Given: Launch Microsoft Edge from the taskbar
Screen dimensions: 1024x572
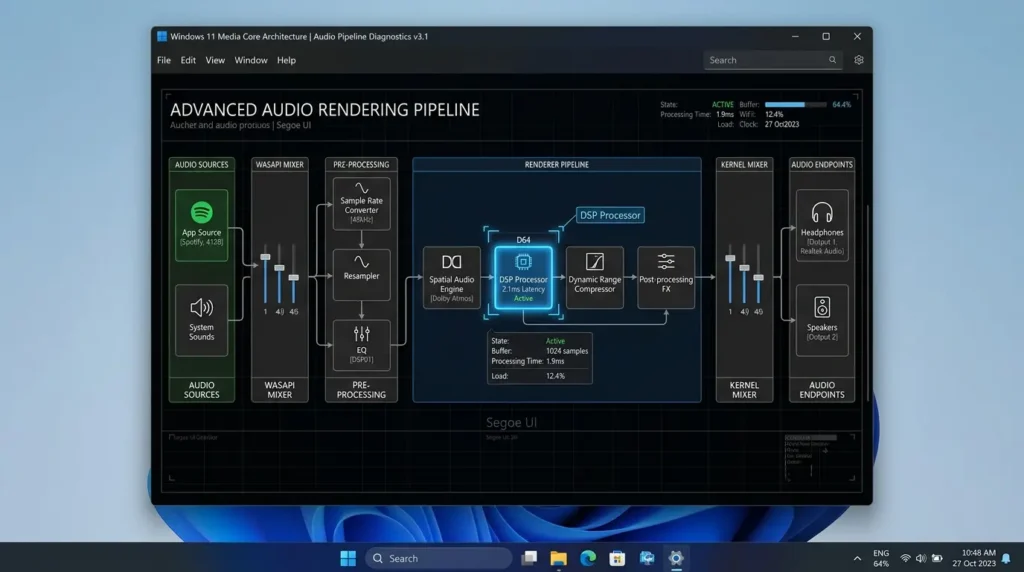Looking at the screenshot, I should point(588,558).
